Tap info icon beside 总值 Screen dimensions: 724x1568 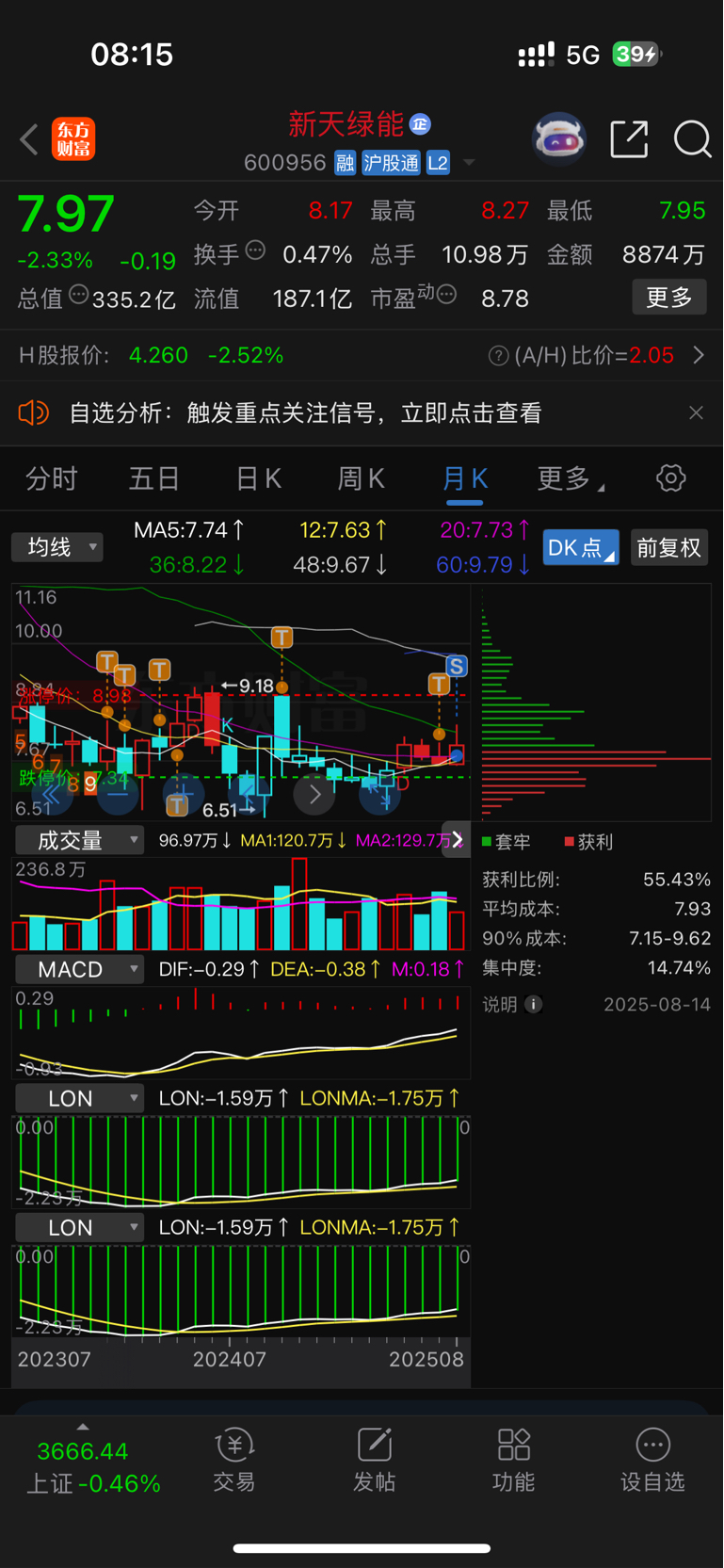(79, 295)
